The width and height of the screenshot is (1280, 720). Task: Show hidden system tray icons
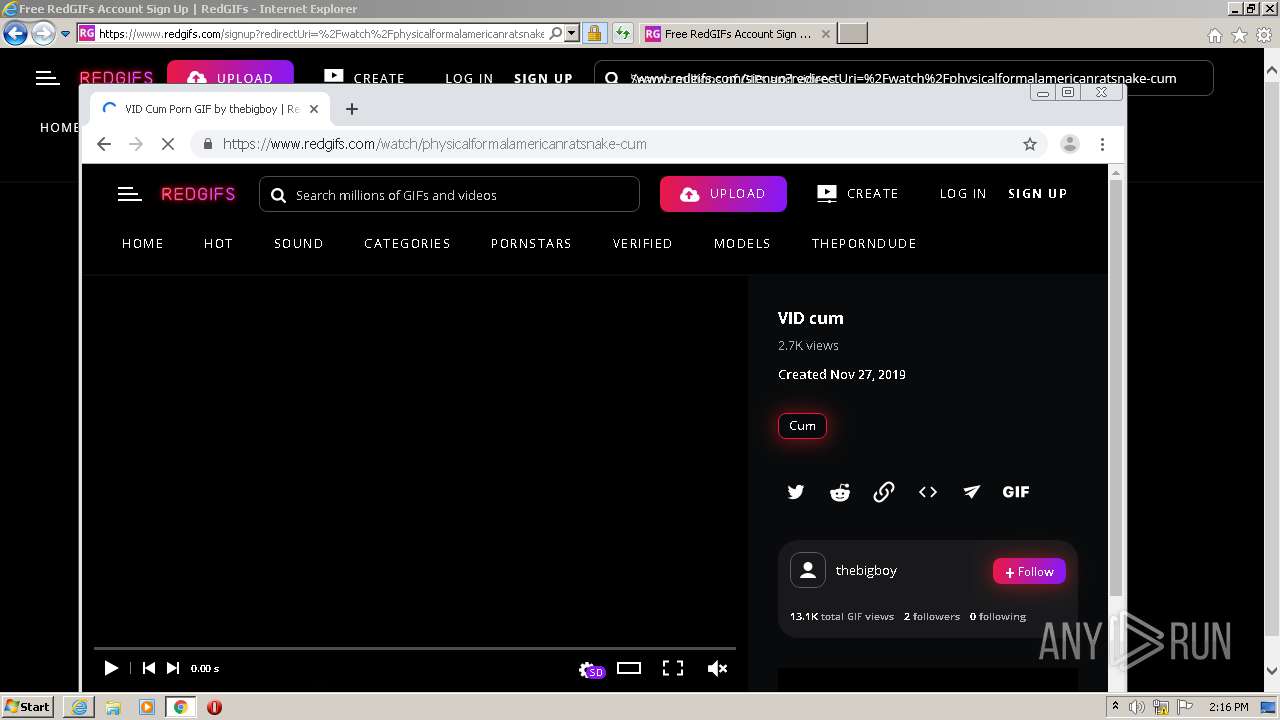(x=1115, y=707)
